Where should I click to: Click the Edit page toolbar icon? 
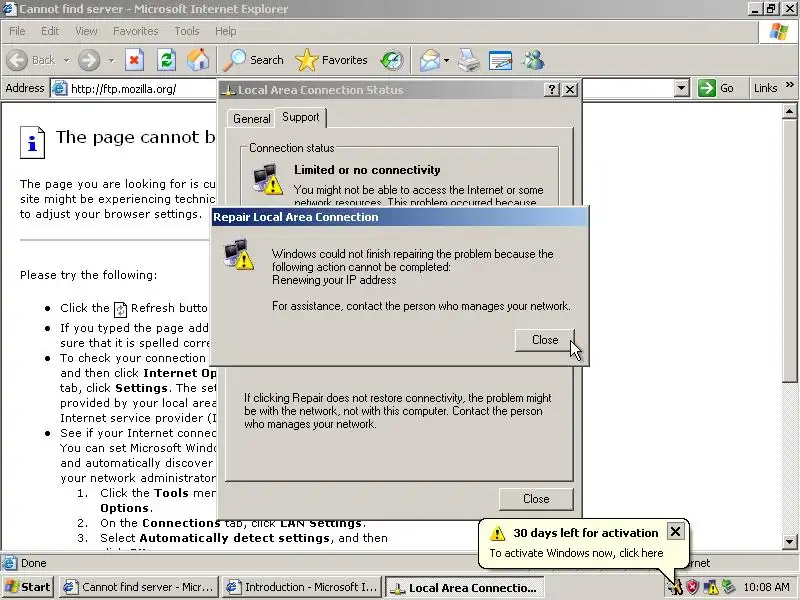pos(500,60)
